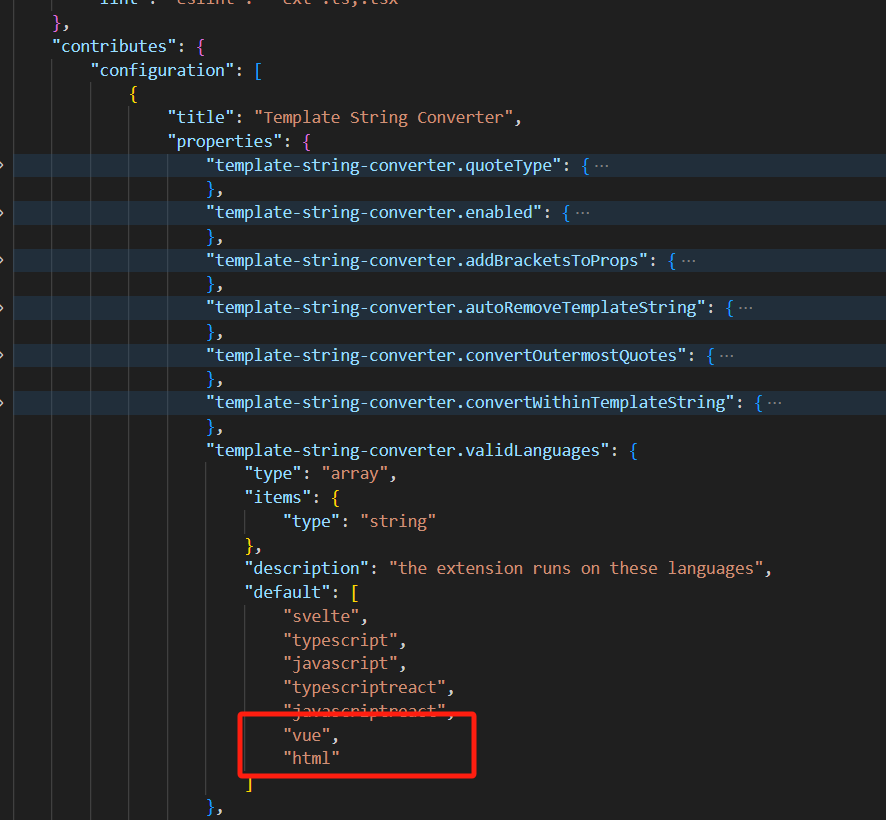Click the fold chevron beside the quoteType line

click(x=4, y=165)
